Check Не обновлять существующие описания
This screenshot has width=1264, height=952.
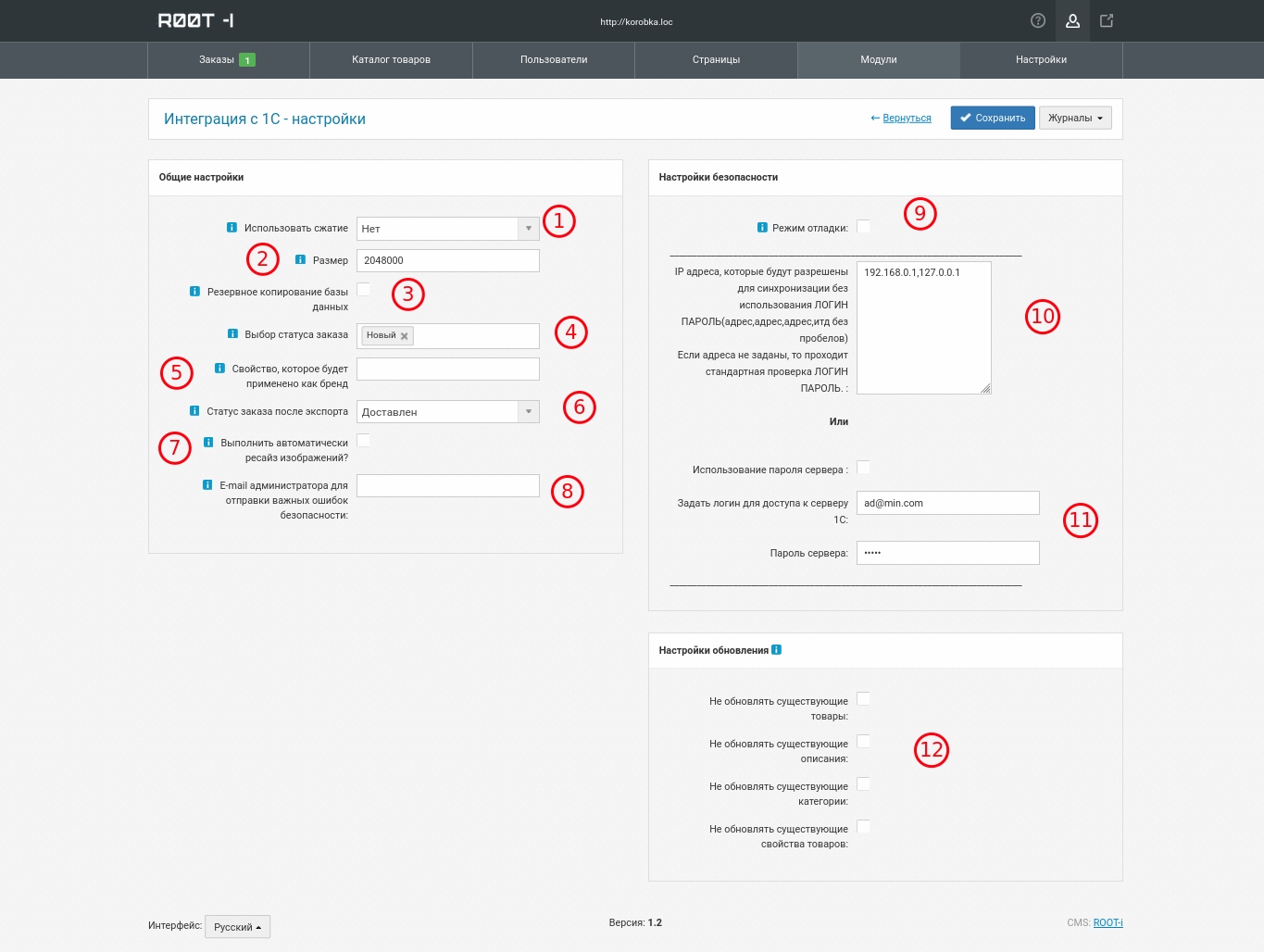coord(863,741)
